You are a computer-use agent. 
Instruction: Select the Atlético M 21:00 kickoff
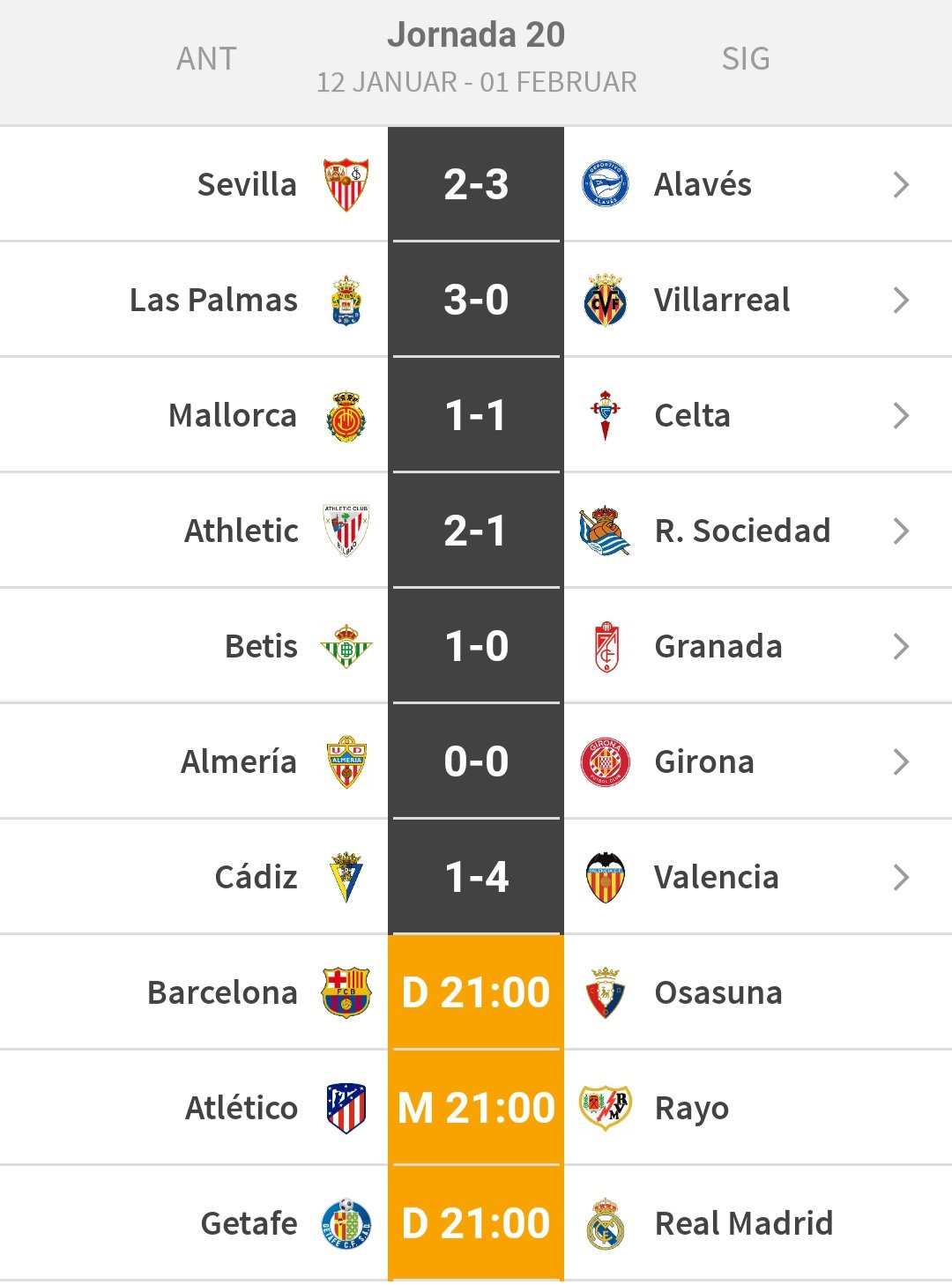476,1108
